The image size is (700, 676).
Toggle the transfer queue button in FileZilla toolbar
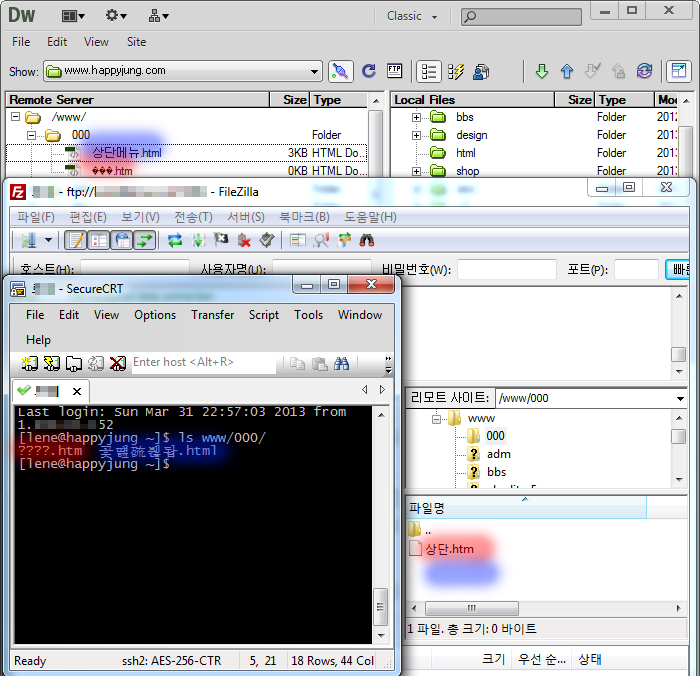point(146,240)
